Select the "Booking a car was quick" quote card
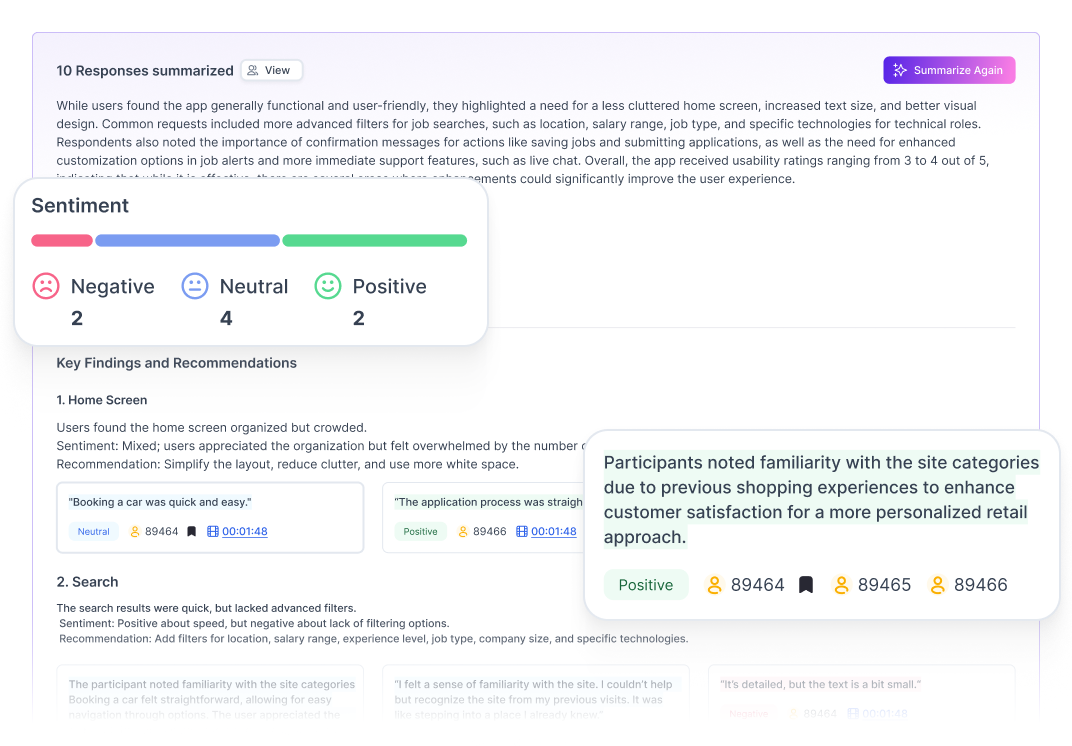Image resolution: width=1072 pixels, height=746 pixels. [210, 503]
